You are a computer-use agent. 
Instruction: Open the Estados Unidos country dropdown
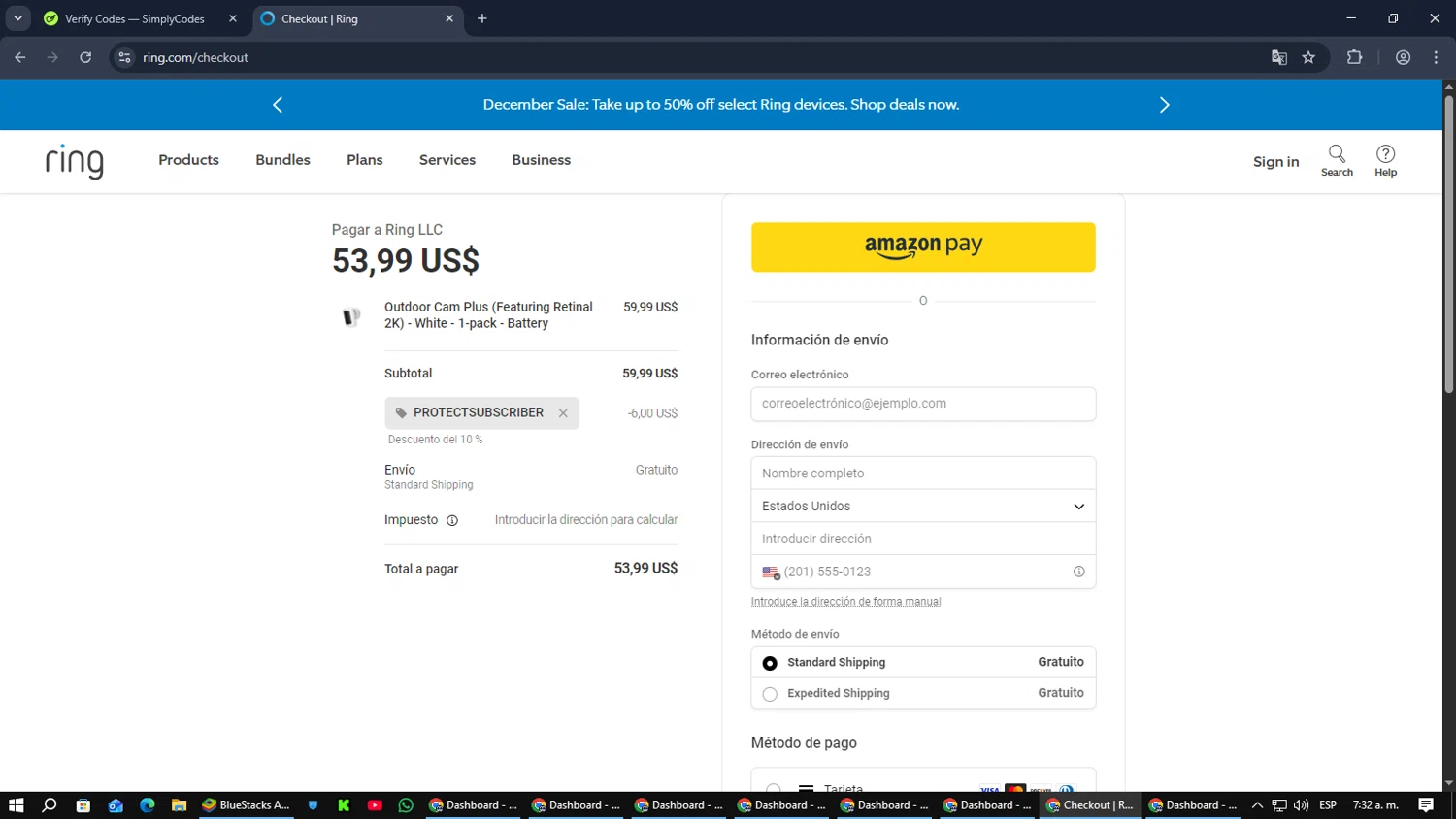[923, 507]
